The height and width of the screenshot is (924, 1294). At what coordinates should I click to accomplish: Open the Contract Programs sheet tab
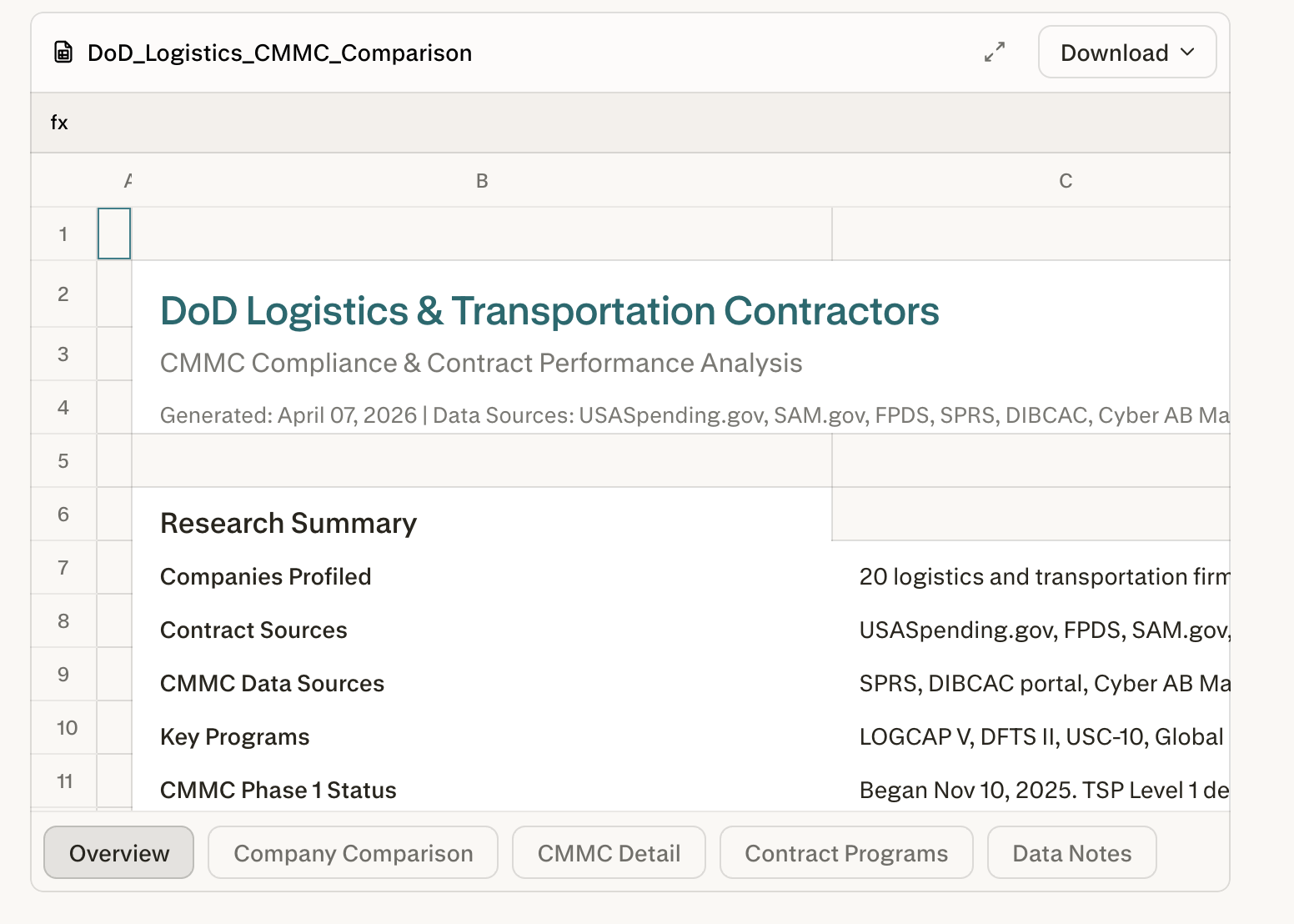[845, 853]
